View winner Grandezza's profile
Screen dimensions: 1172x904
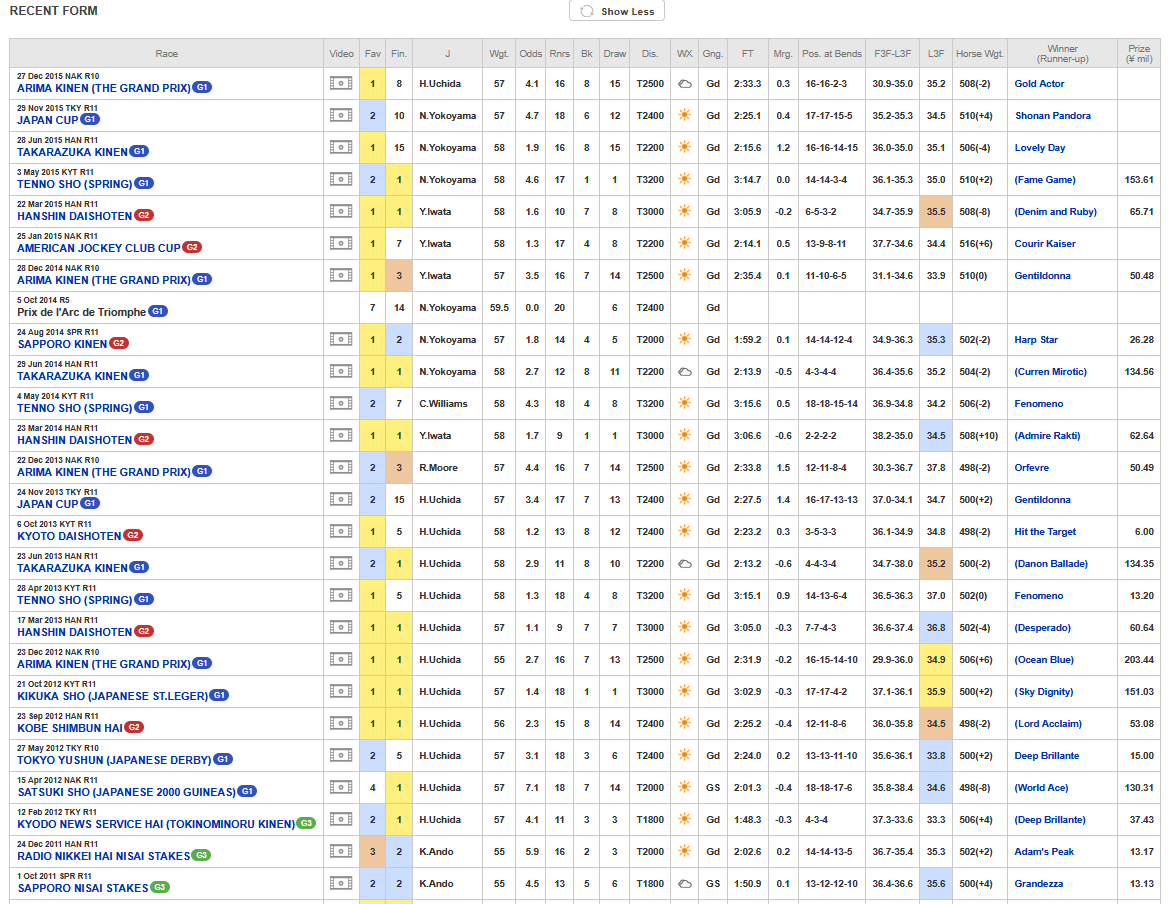[1038, 884]
